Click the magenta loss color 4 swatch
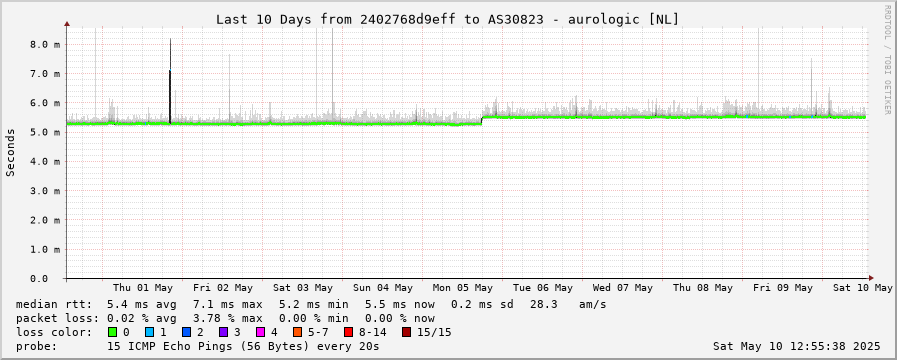 [260, 332]
